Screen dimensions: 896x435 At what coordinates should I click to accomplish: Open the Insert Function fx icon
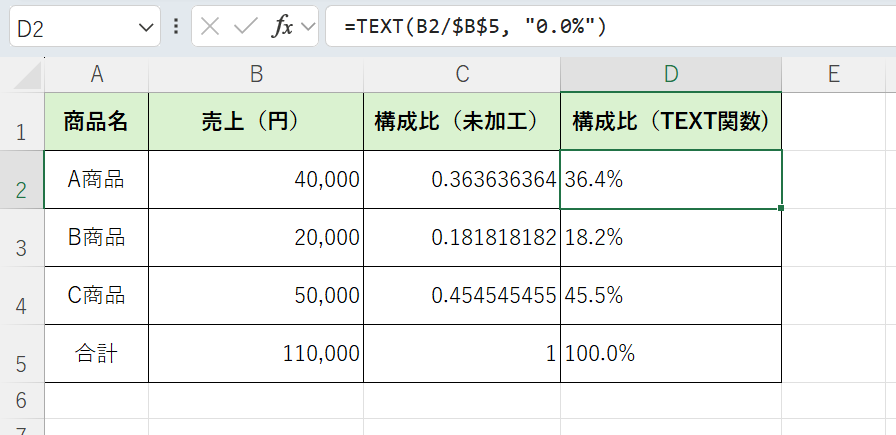282,26
